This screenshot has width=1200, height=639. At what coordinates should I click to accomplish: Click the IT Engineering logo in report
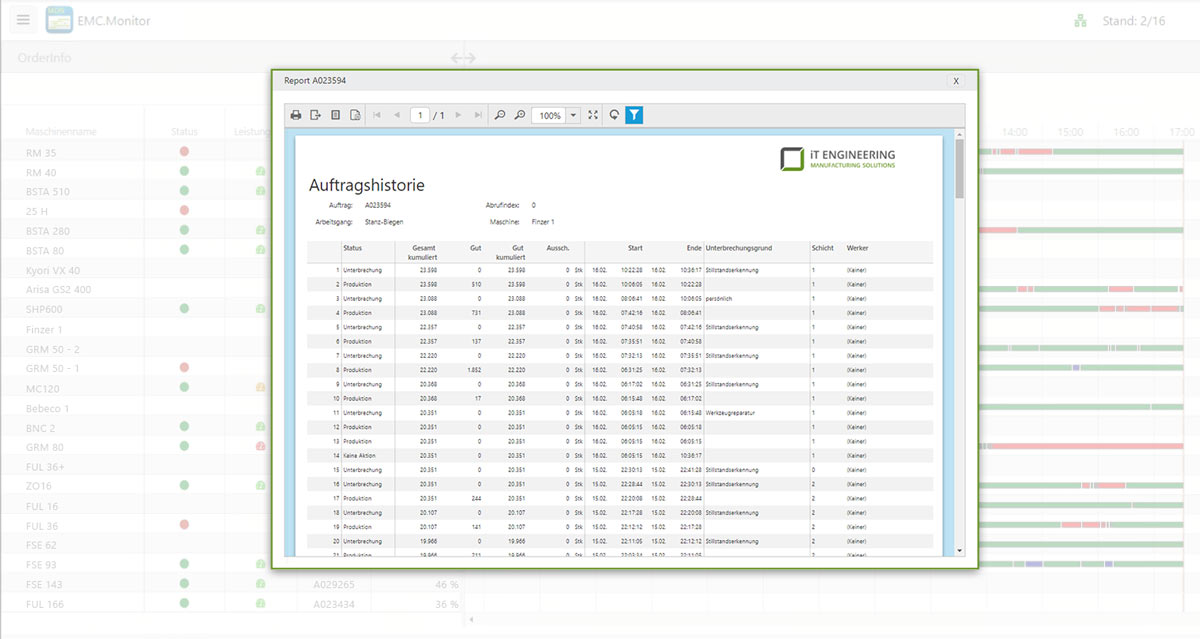point(838,158)
